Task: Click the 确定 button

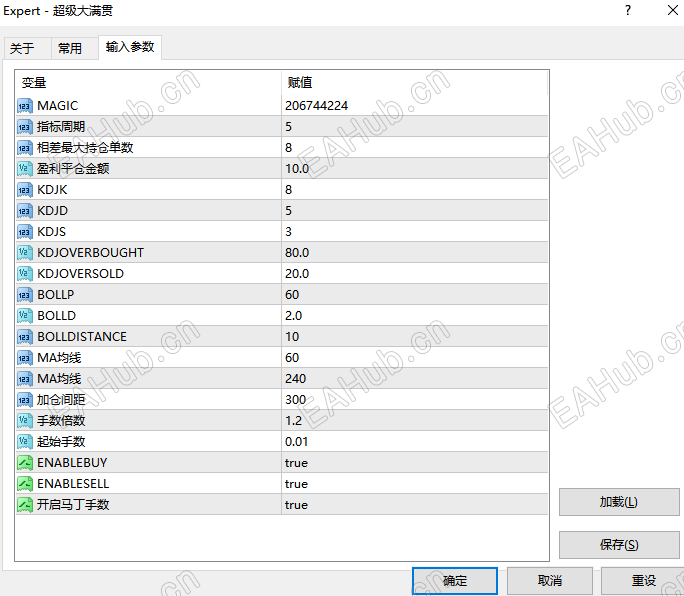Action: tap(455, 581)
